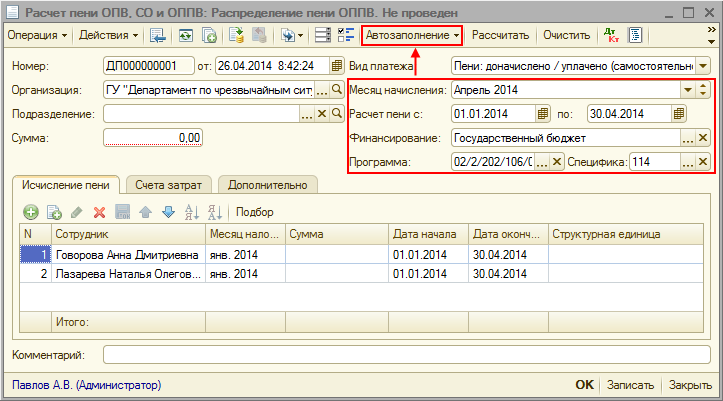This screenshot has height=401, width=723.
Task: Click the red Delete row icon
Action: (99, 212)
